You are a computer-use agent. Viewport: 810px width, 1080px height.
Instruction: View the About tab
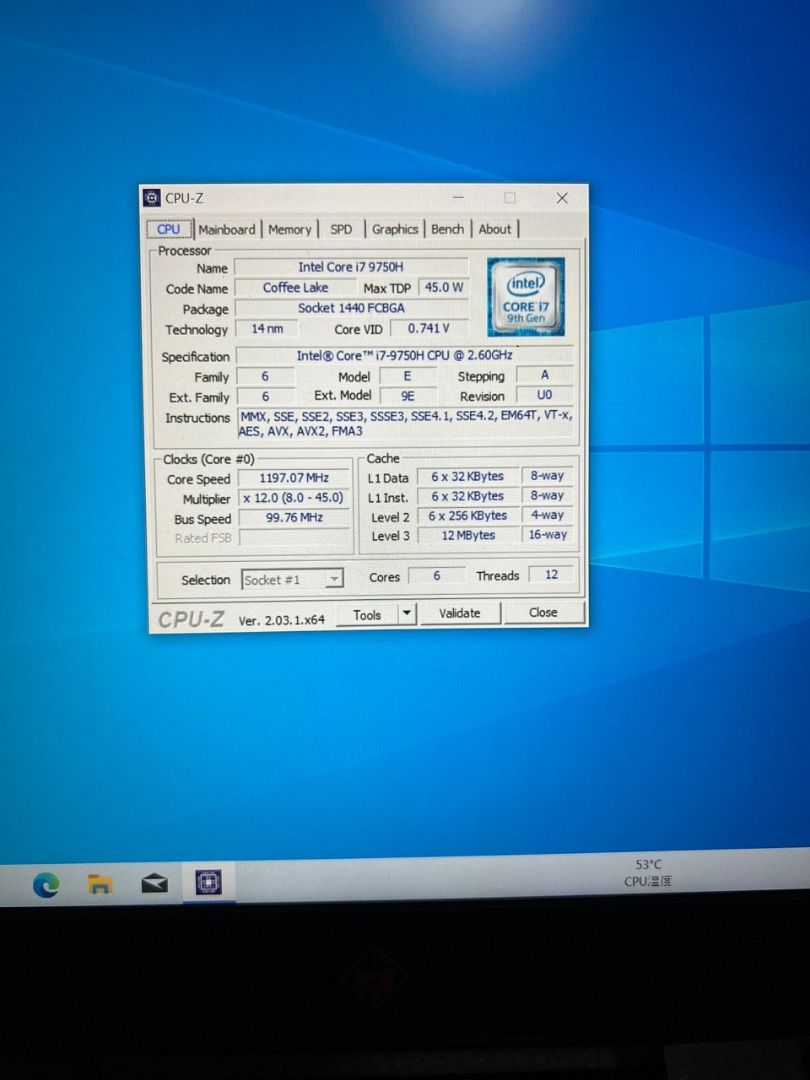pos(495,229)
